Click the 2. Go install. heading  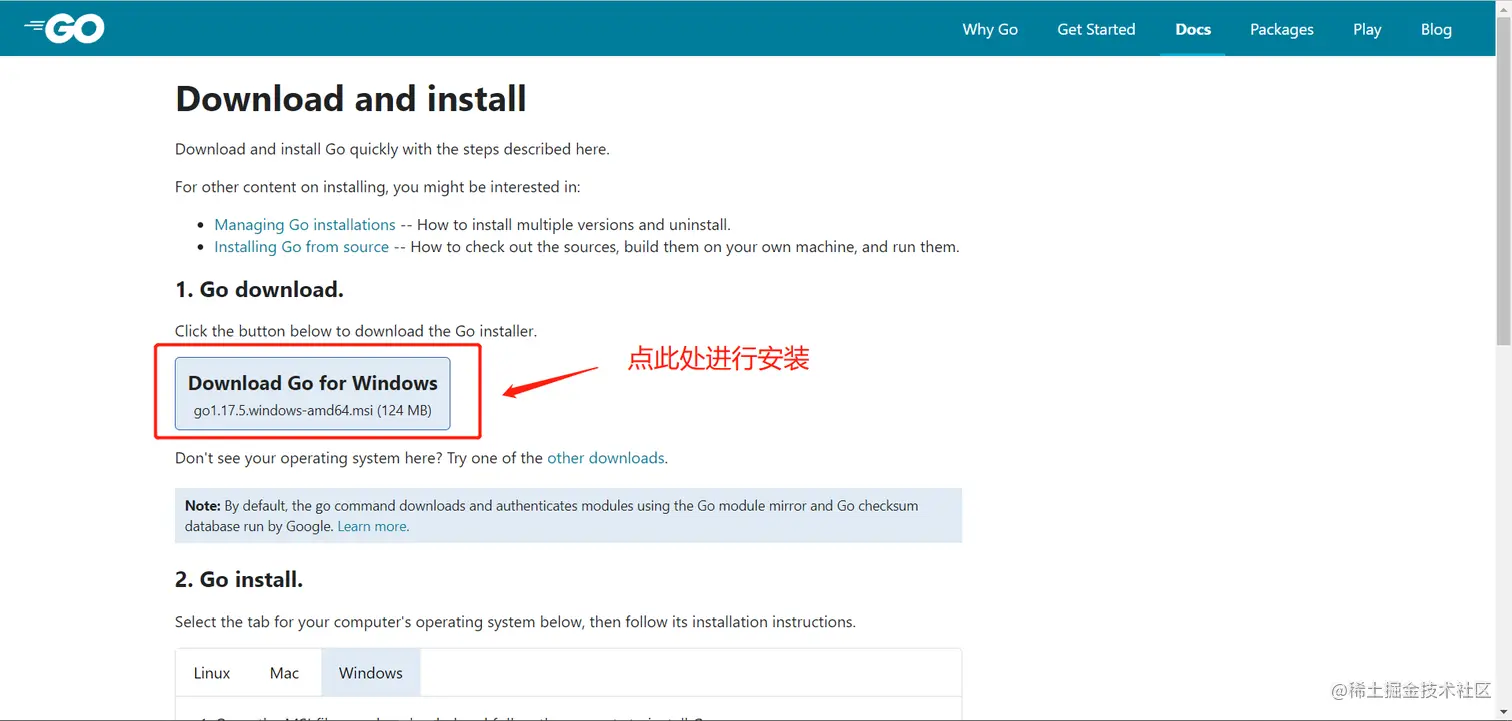click(239, 580)
